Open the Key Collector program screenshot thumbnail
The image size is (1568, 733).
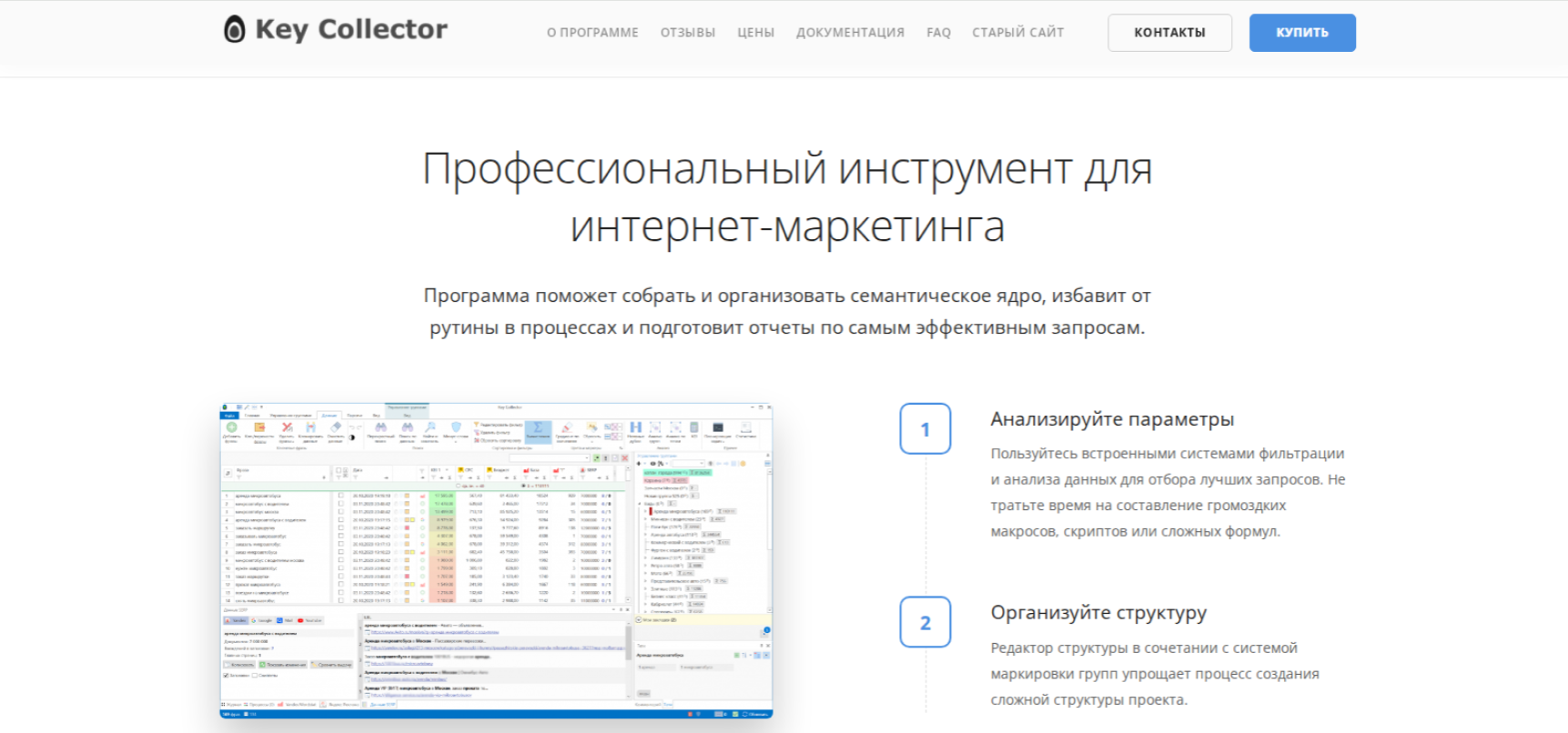pos(496,561)
